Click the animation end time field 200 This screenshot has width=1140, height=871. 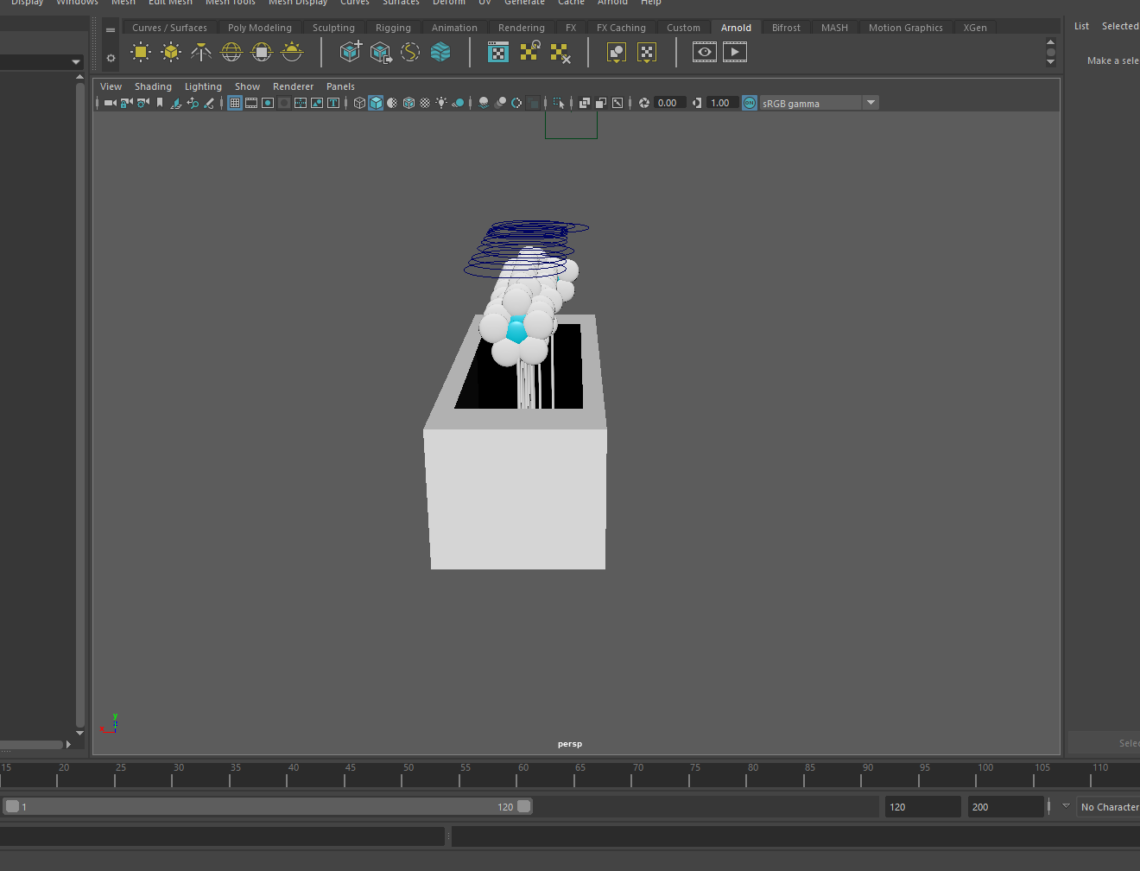(x=1005, y=807)
